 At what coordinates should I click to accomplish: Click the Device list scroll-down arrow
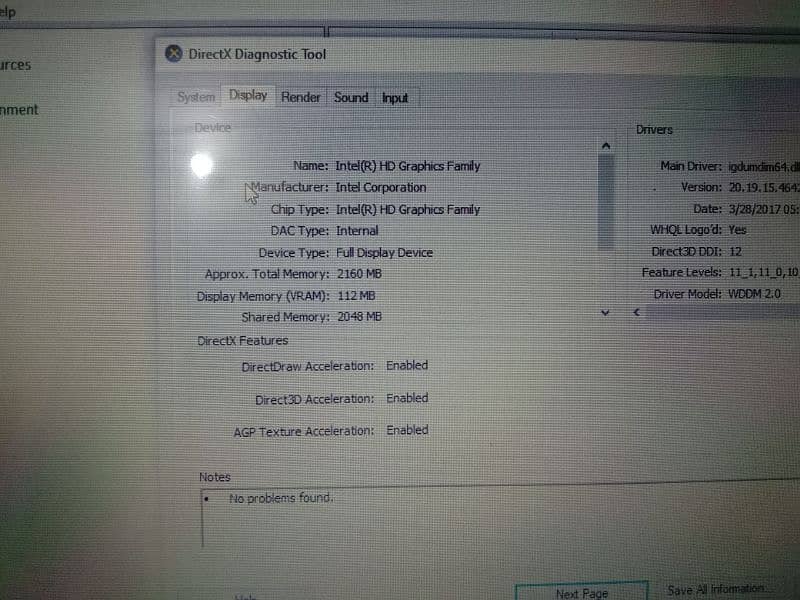[x=605, y=313]
